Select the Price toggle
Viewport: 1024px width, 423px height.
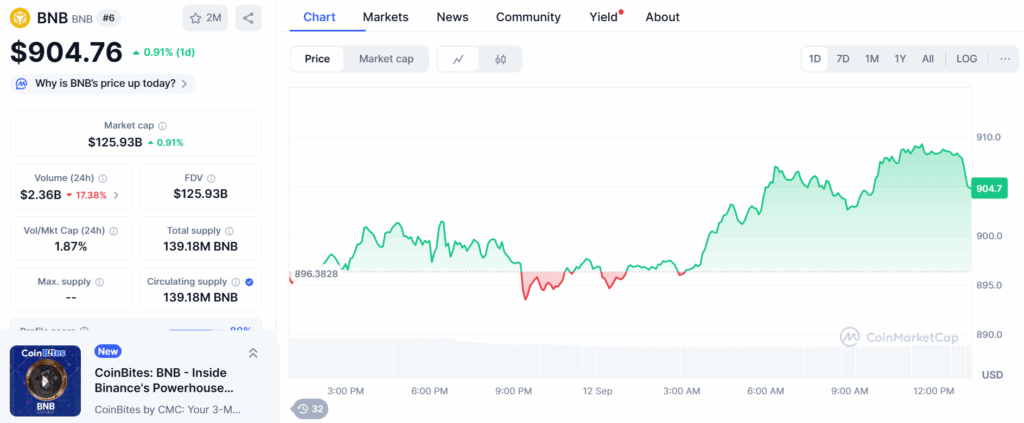[x=317, y=59]
